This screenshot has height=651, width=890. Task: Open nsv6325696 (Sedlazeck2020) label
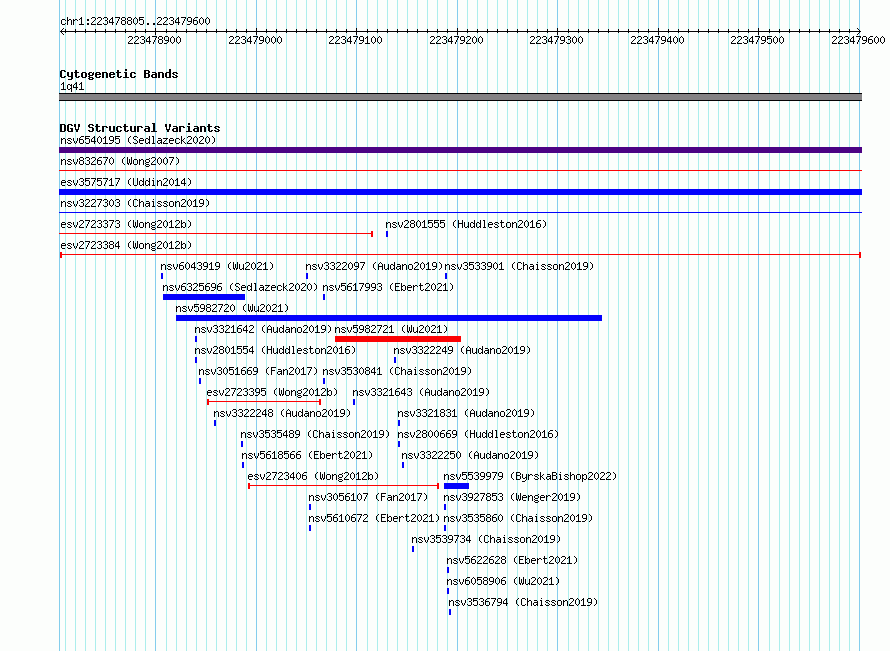tap(240, 287)
